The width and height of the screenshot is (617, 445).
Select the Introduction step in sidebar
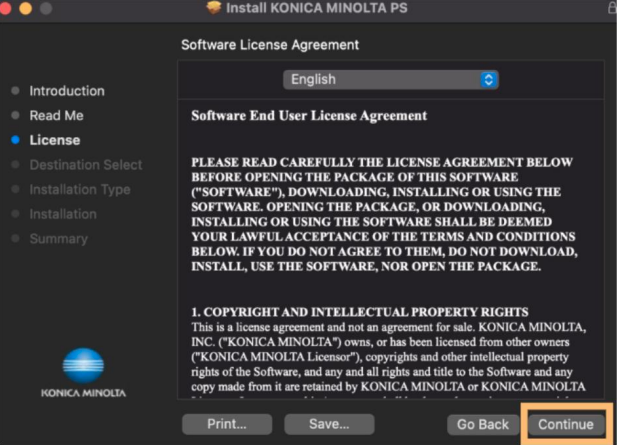(x=67, y=91)
